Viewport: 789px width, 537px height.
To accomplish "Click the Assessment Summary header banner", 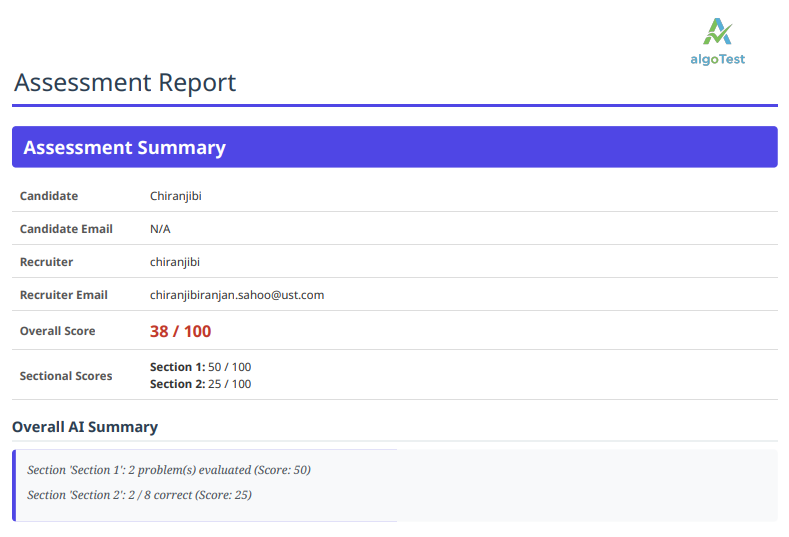I will click(x=394, y=147).
